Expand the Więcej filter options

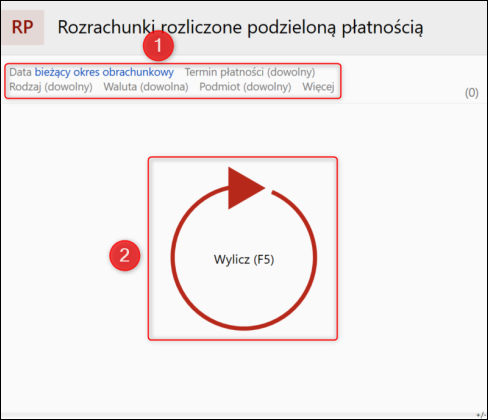point(318,87)
